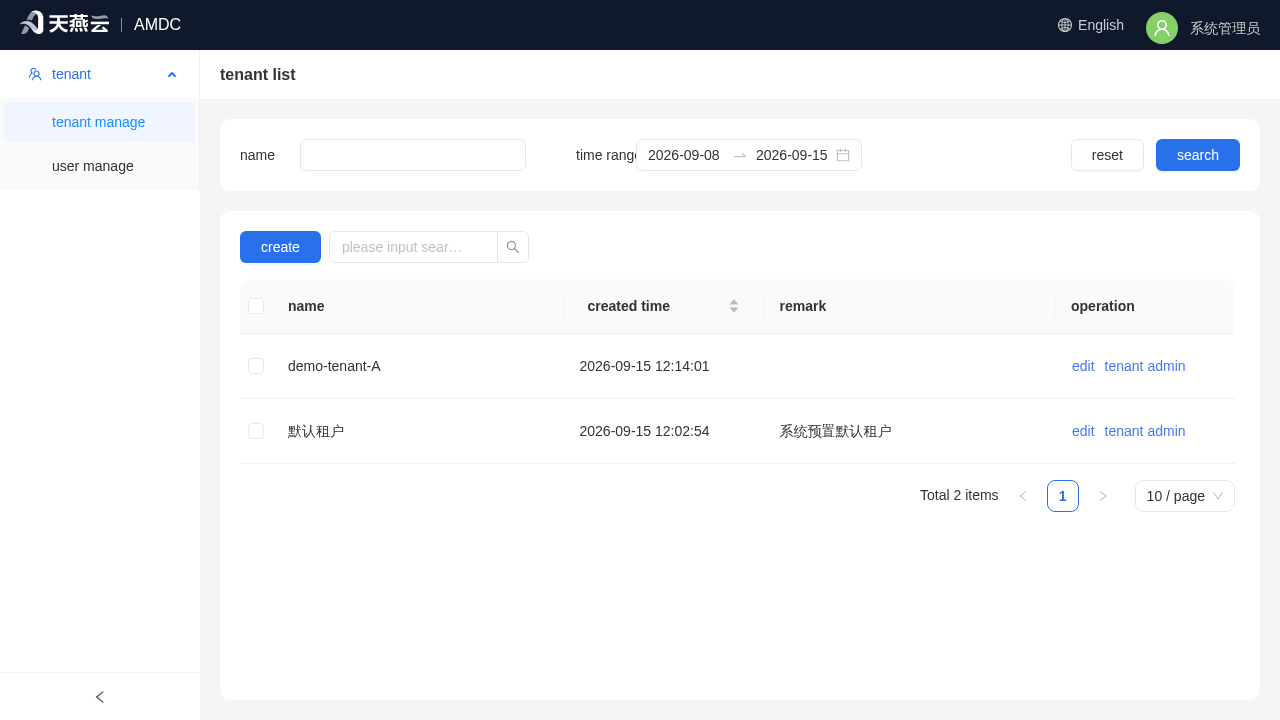Screen dimensions: 1280x720
Task: Open the calendar icon in time range
Action: click(x=843, y=155)
